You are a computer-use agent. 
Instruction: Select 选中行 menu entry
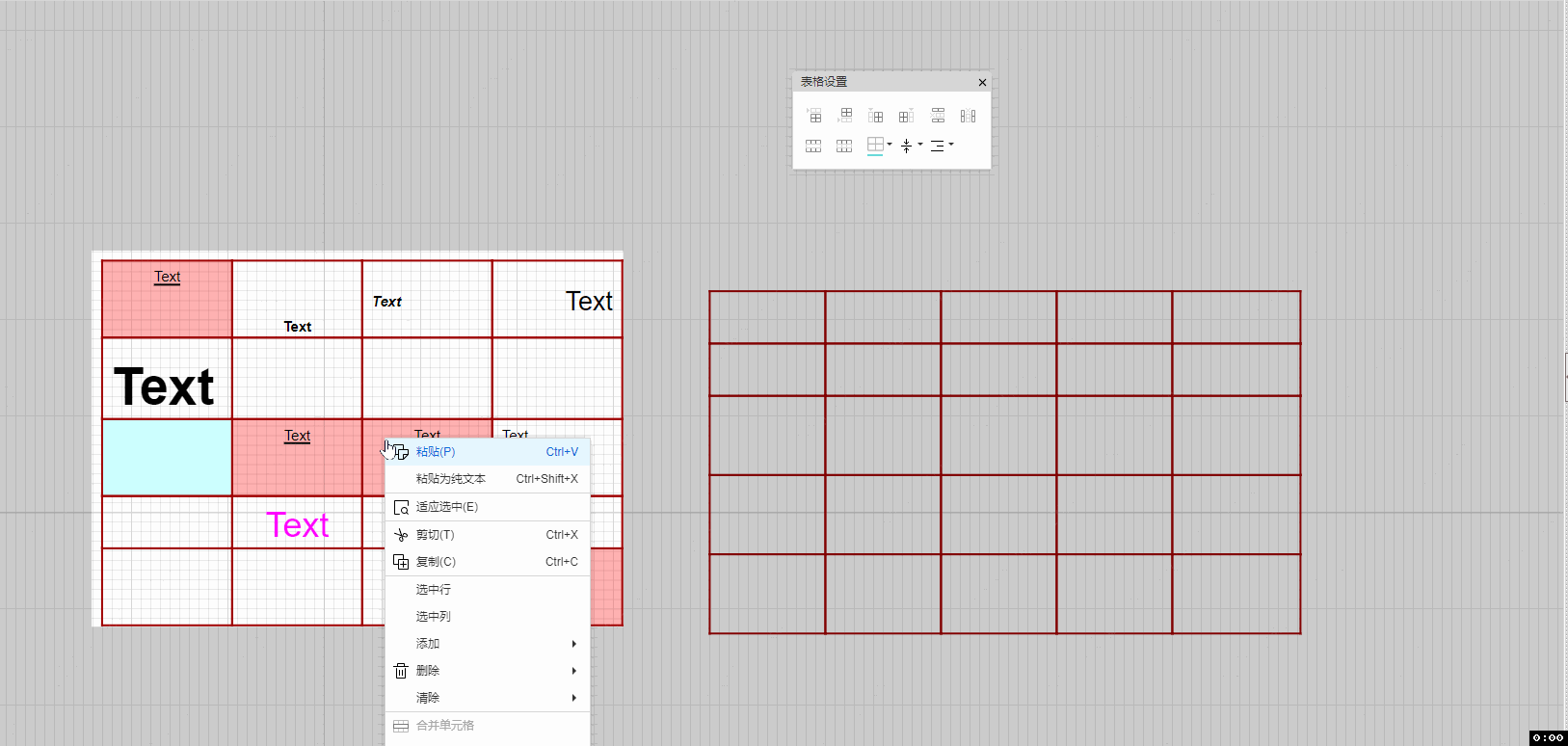point(488,590)
